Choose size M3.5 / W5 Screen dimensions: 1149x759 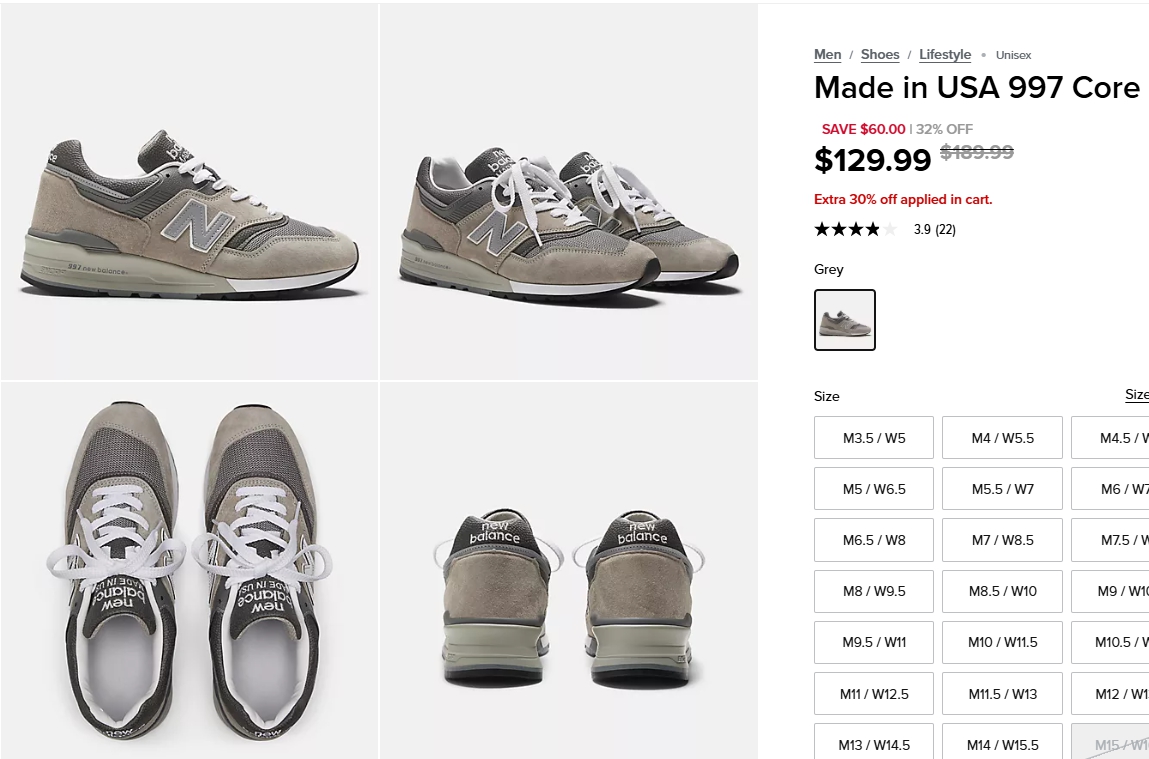pos(874,438)
